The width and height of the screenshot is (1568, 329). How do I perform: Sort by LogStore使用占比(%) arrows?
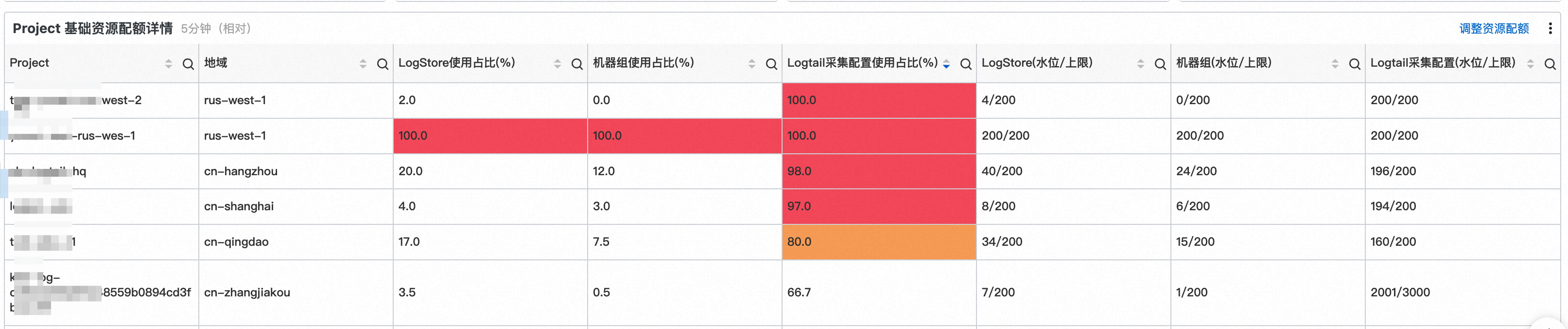coord(557,64)
